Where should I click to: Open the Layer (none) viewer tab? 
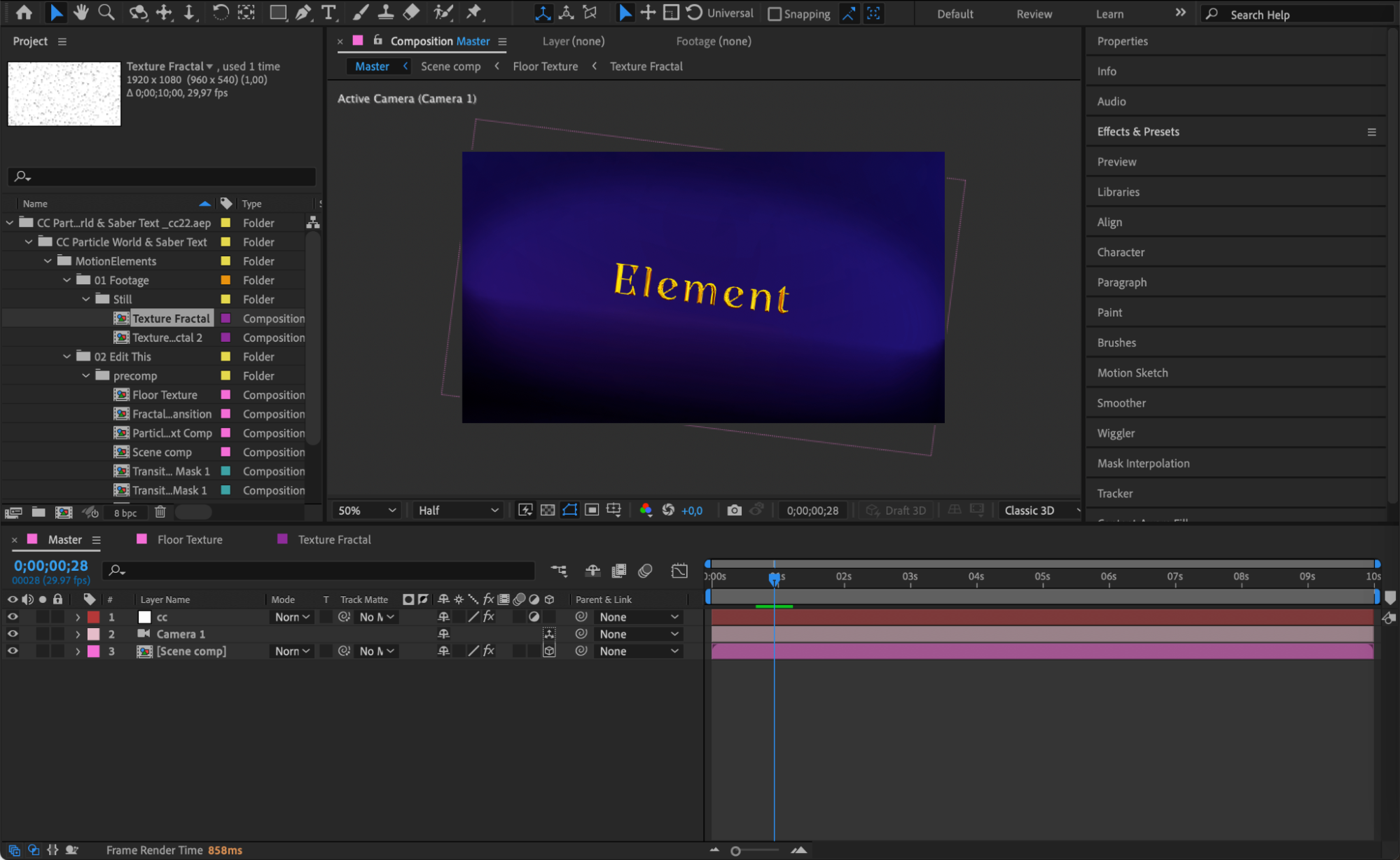click(x=573, y=41)
